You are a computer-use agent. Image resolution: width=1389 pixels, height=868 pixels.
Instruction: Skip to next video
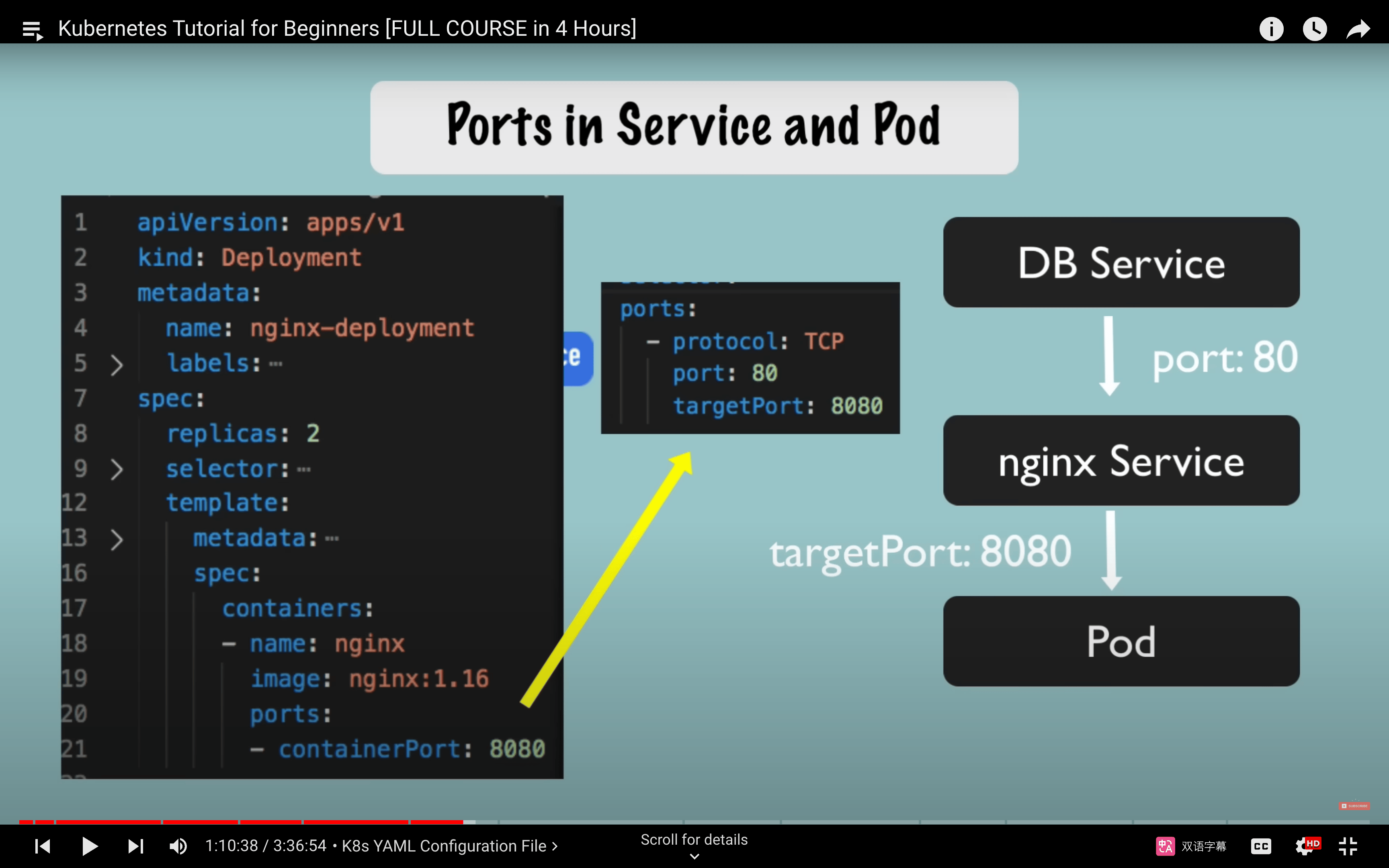click(x=135, y=845)
